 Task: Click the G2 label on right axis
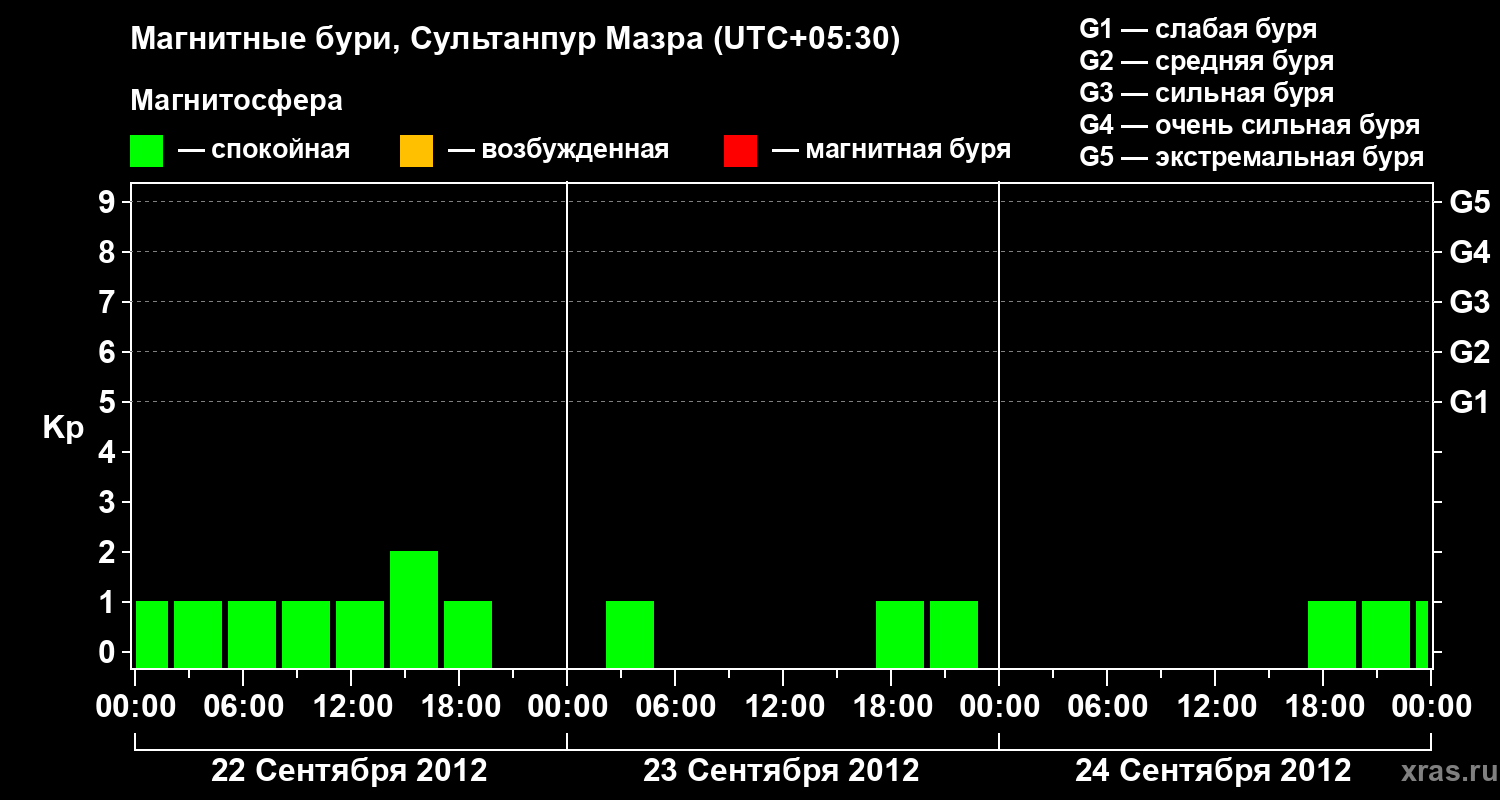(x=1470, y=353)
